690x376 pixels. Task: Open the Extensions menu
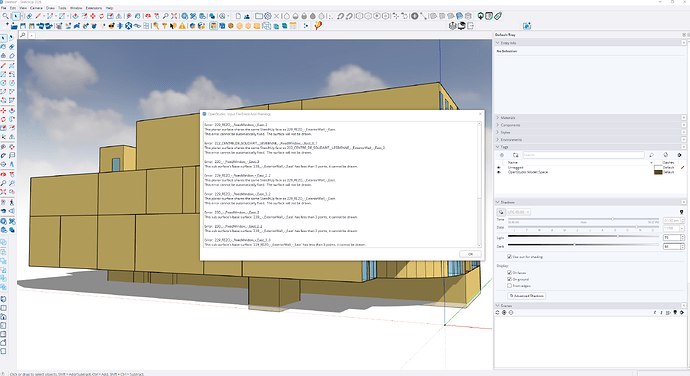(94, 8)
